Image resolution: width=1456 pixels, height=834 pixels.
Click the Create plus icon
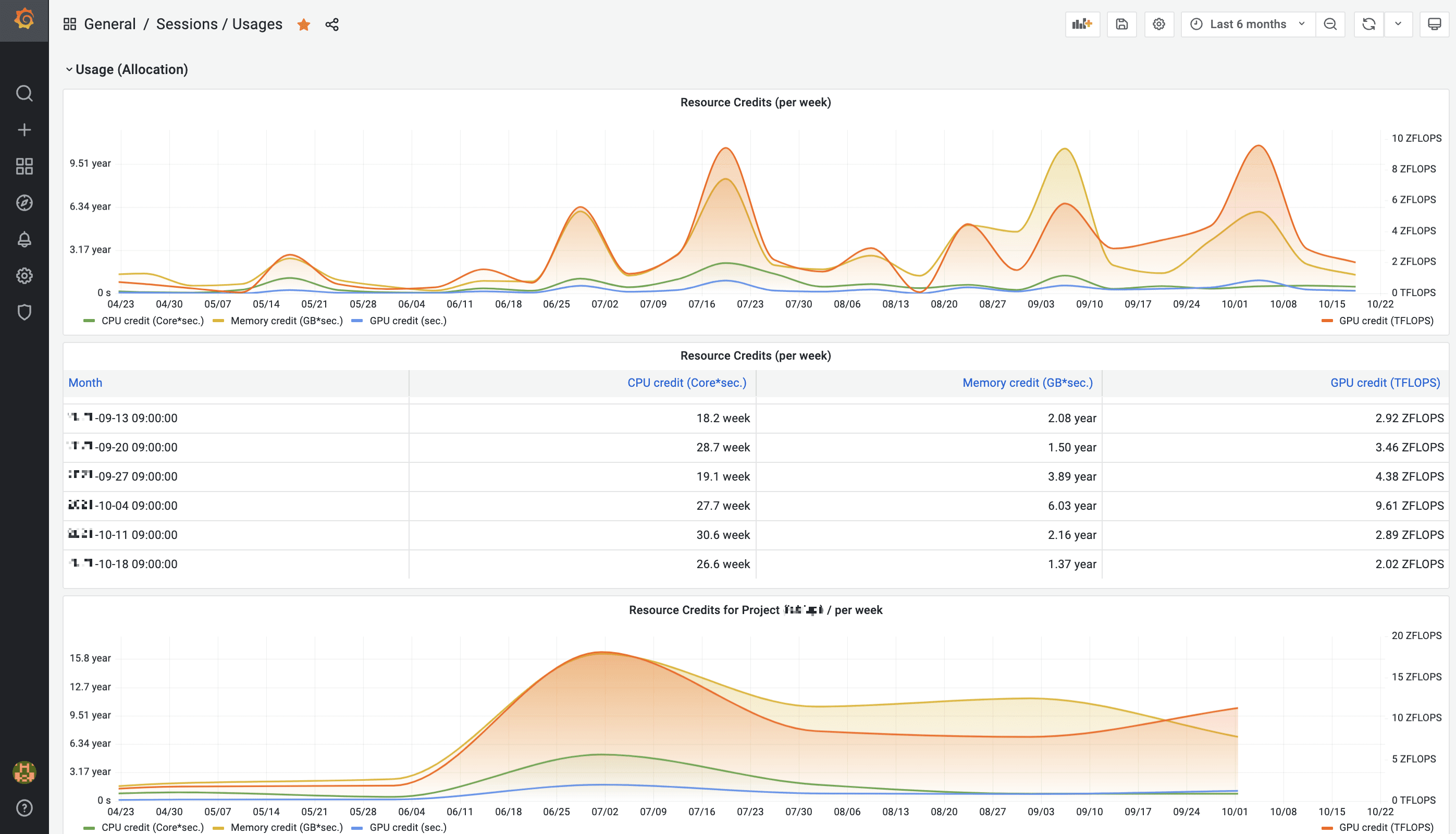pyautogui.click(x=24, y=130)
